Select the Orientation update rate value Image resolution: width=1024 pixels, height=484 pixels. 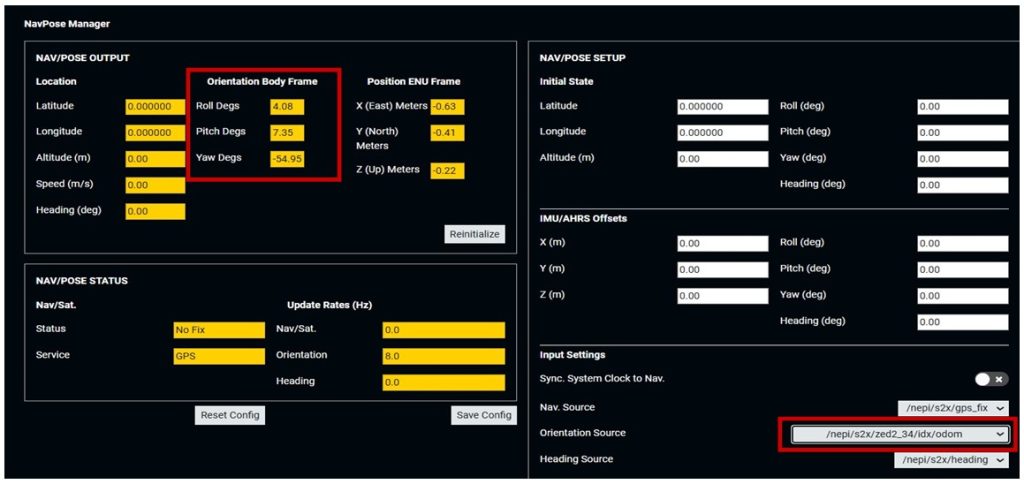point(443,356)
